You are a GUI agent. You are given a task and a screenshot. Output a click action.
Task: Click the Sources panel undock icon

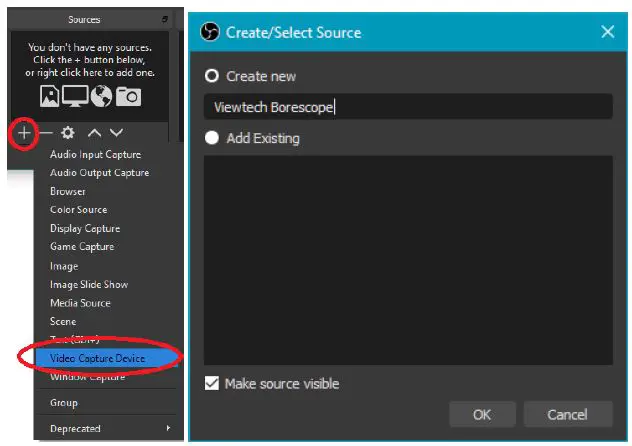[164, 19]
